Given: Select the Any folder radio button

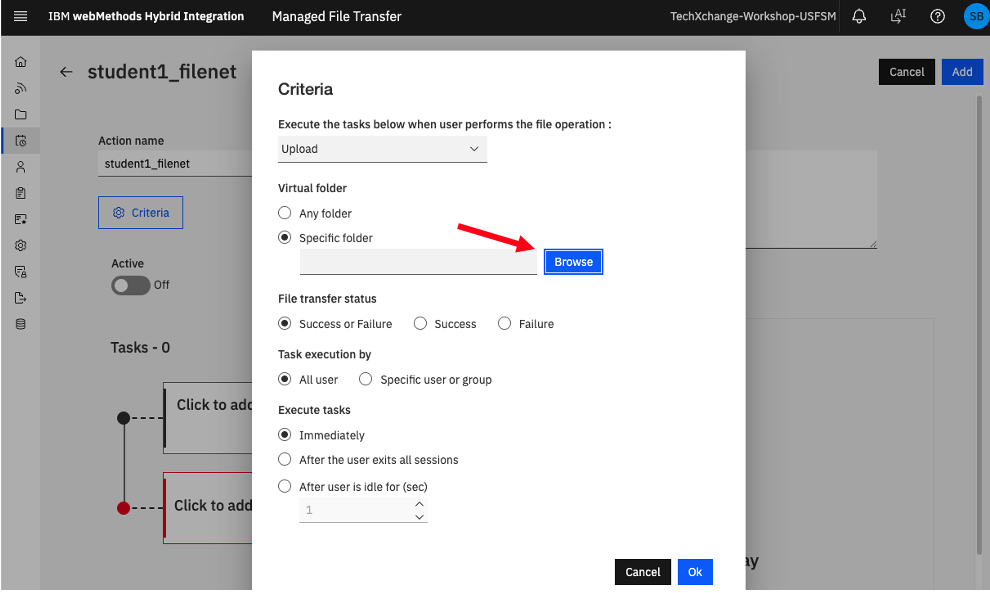Looking at the screenshot, I should click(285, 213).
